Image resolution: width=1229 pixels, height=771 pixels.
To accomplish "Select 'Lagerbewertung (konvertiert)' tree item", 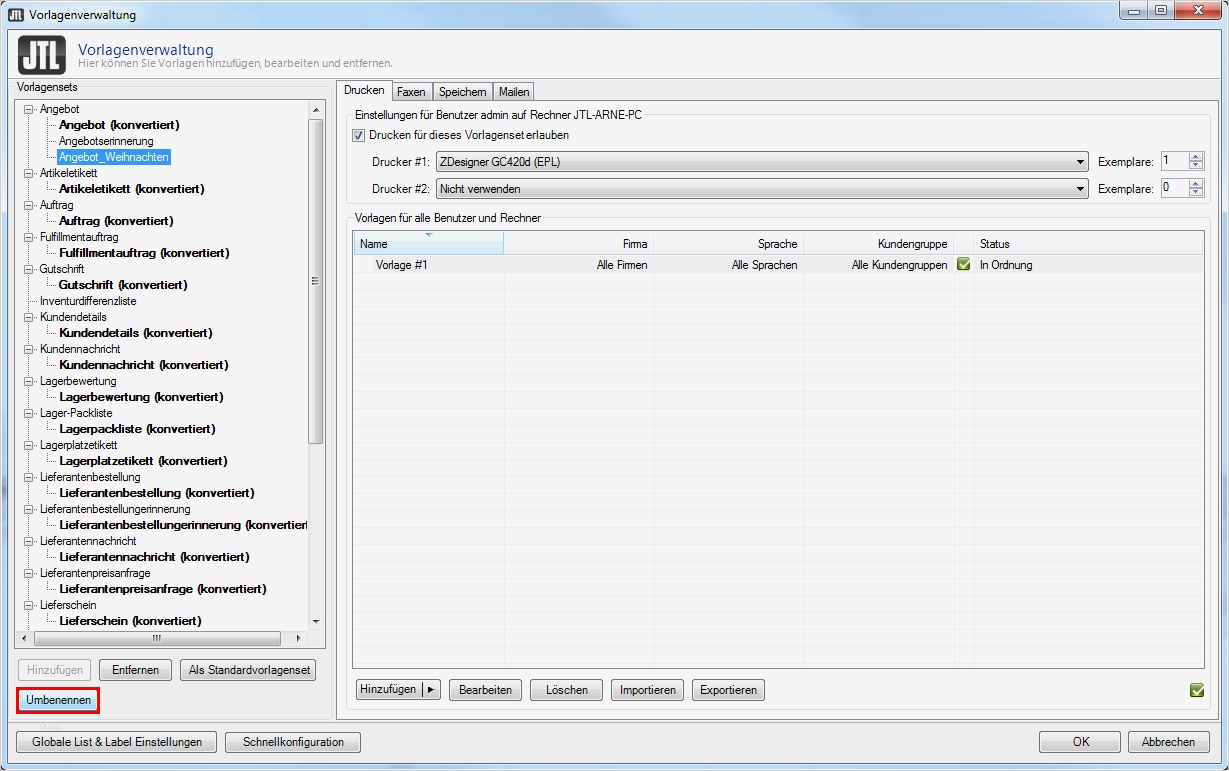I will (141, 397).
